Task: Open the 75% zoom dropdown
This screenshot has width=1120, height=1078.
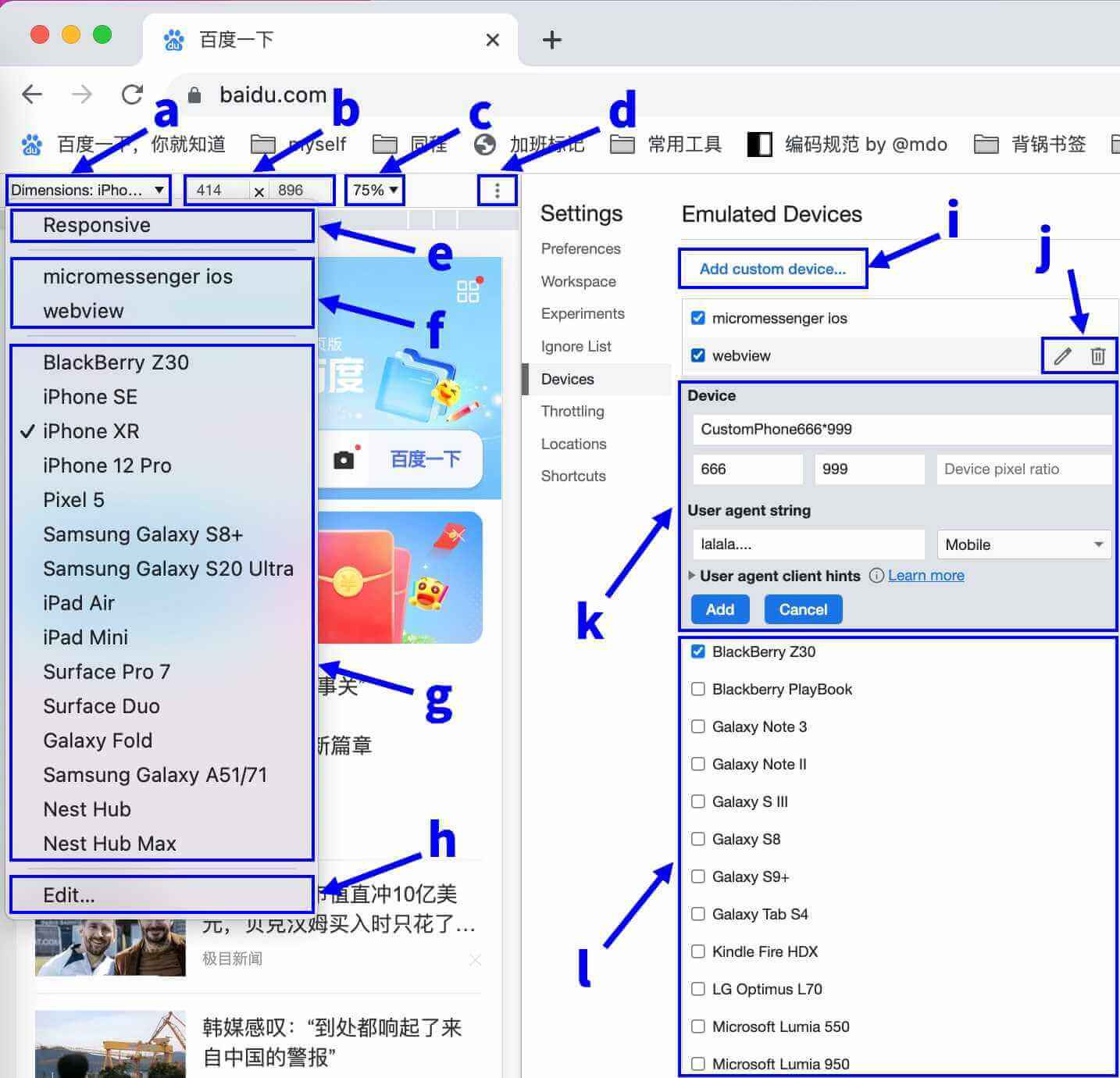Action: [x=375, y=190]
